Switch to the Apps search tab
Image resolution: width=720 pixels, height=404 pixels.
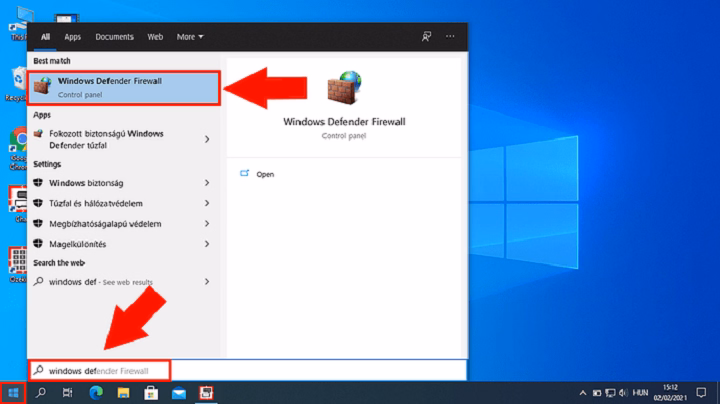pyautogui.click(x=73, y=37)
